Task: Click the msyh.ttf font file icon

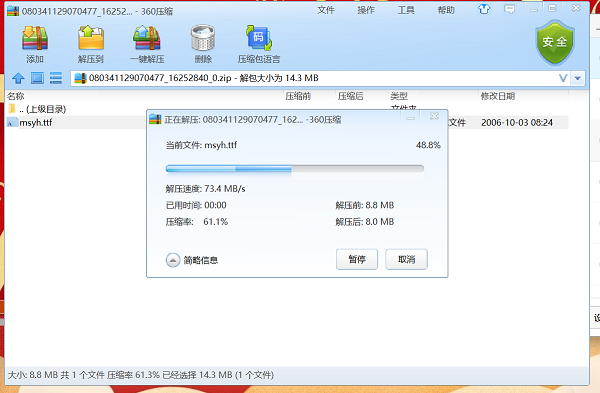Action: [13, 122]
